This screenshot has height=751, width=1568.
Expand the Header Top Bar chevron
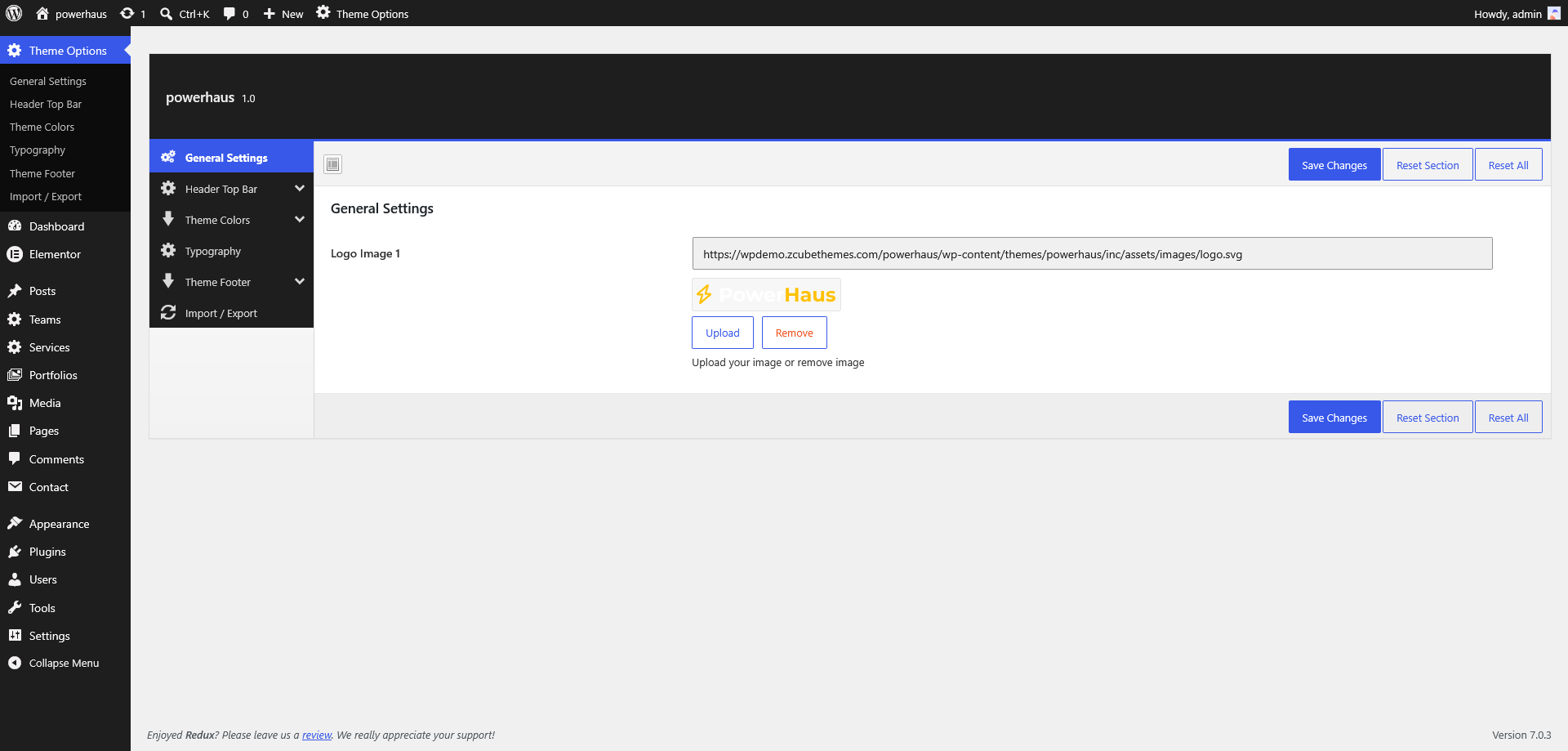click(x=300, y=189)
